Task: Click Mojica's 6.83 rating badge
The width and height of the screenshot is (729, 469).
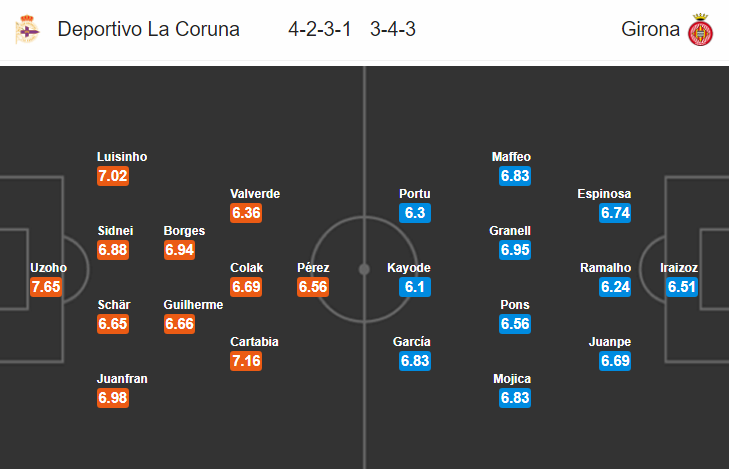Action: click(515, 398)
